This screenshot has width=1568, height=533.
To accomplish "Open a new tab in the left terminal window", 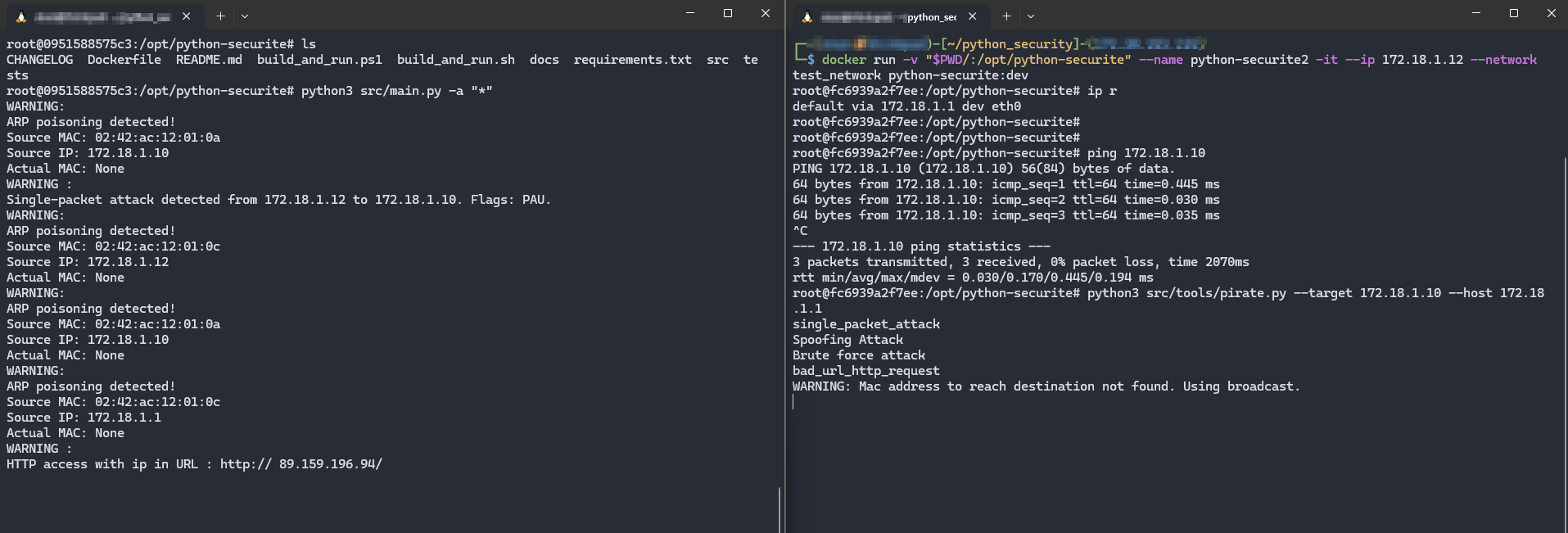I will click(220, 16).
